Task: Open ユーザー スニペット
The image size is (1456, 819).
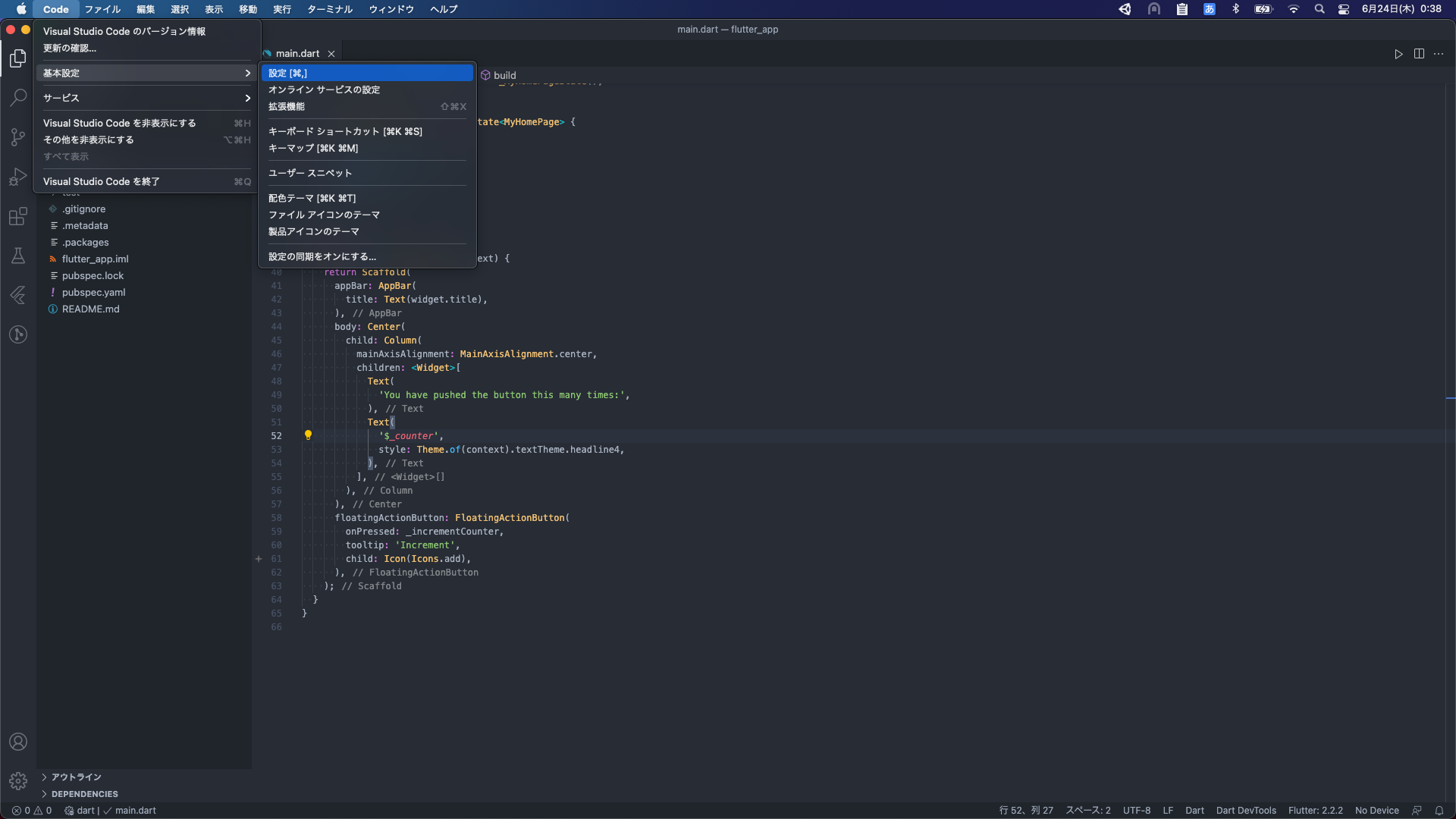Action: 367,173
